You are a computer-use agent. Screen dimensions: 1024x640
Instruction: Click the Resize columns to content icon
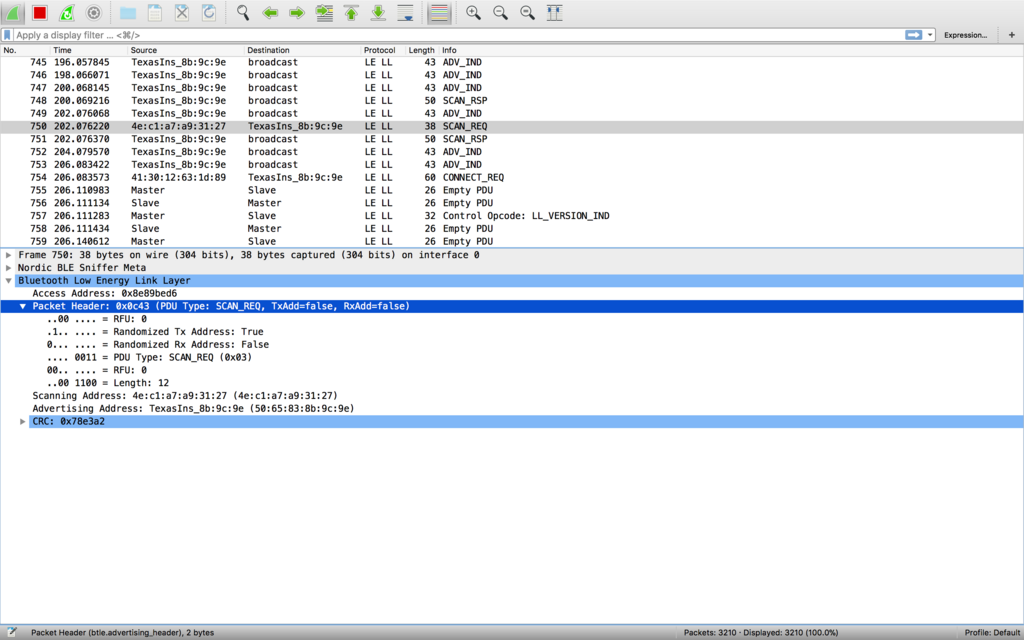554,13
